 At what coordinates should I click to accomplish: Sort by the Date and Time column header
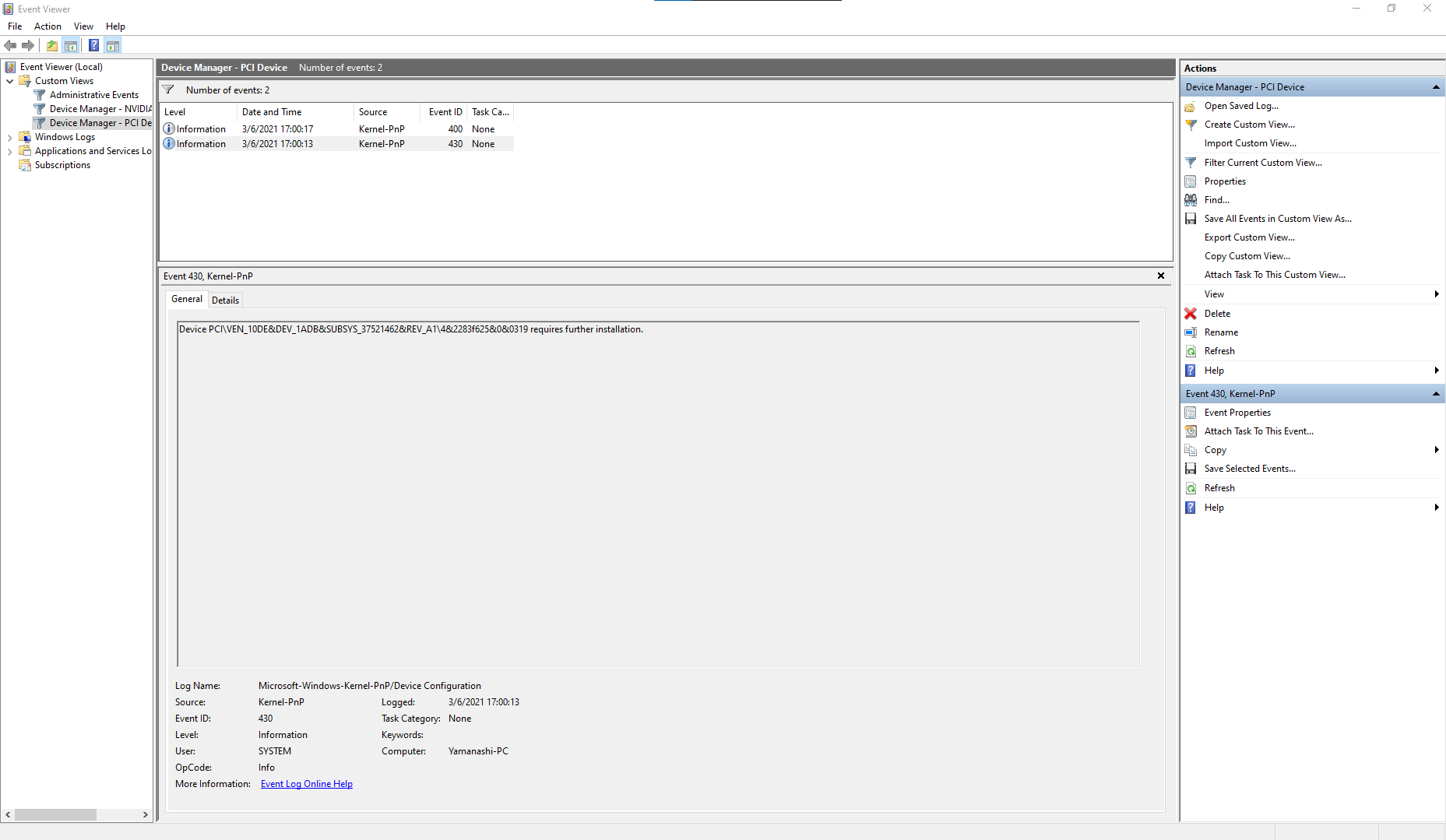(x=295, y=112)
